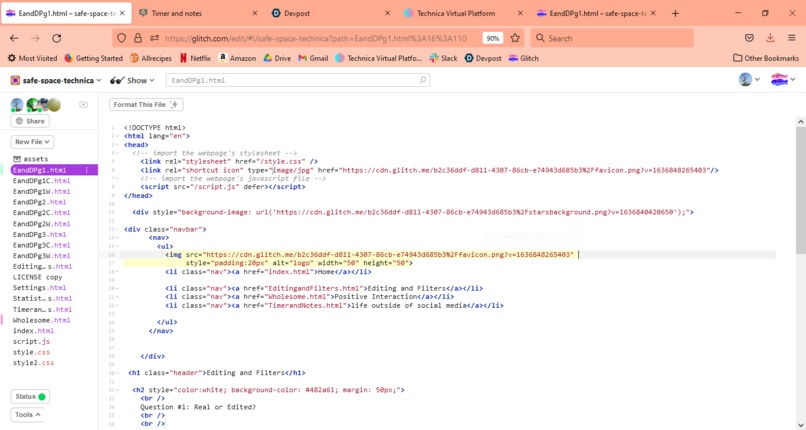Open the team avatar dropdown at top right

point(783,80)
